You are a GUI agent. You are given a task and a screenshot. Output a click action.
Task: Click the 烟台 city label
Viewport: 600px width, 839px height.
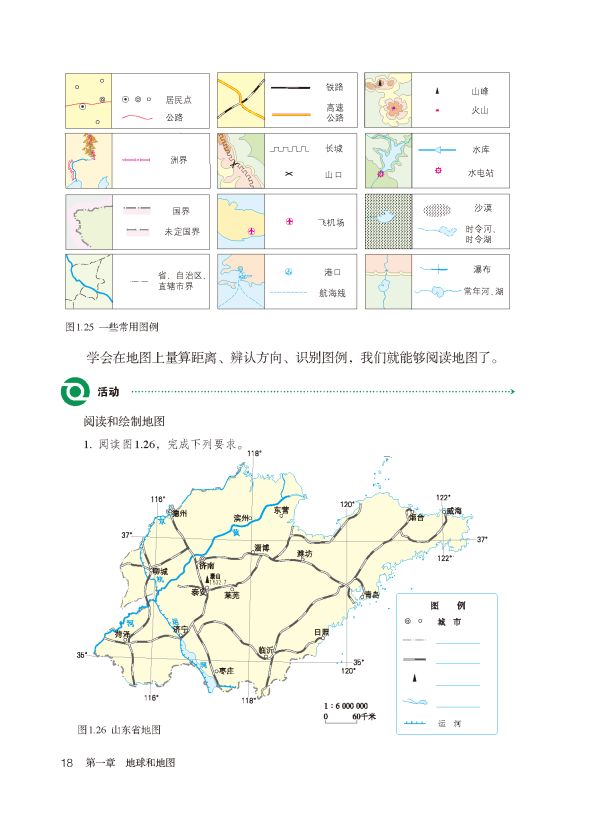[416, 517]
